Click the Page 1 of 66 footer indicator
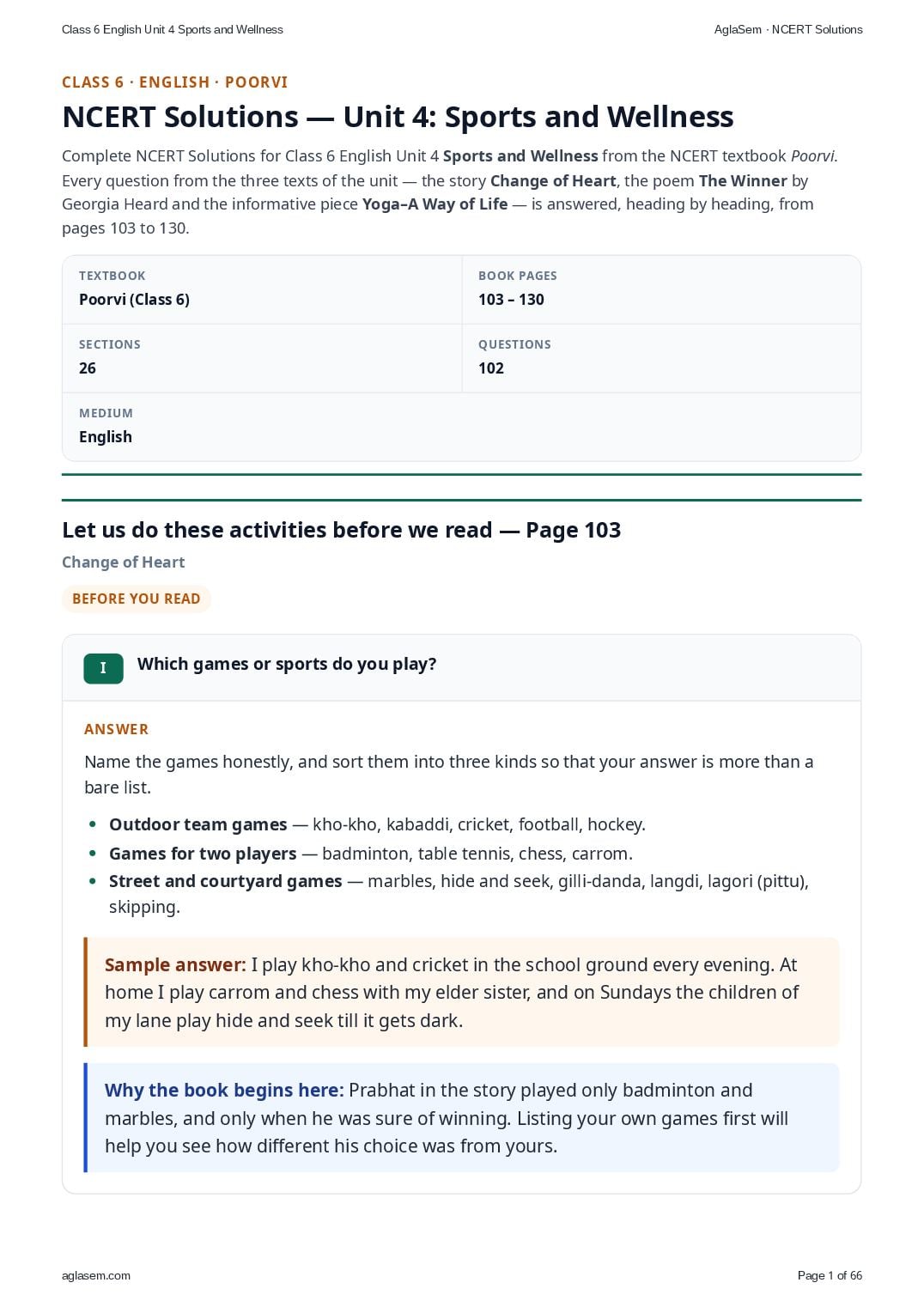 click(830, 1275)
